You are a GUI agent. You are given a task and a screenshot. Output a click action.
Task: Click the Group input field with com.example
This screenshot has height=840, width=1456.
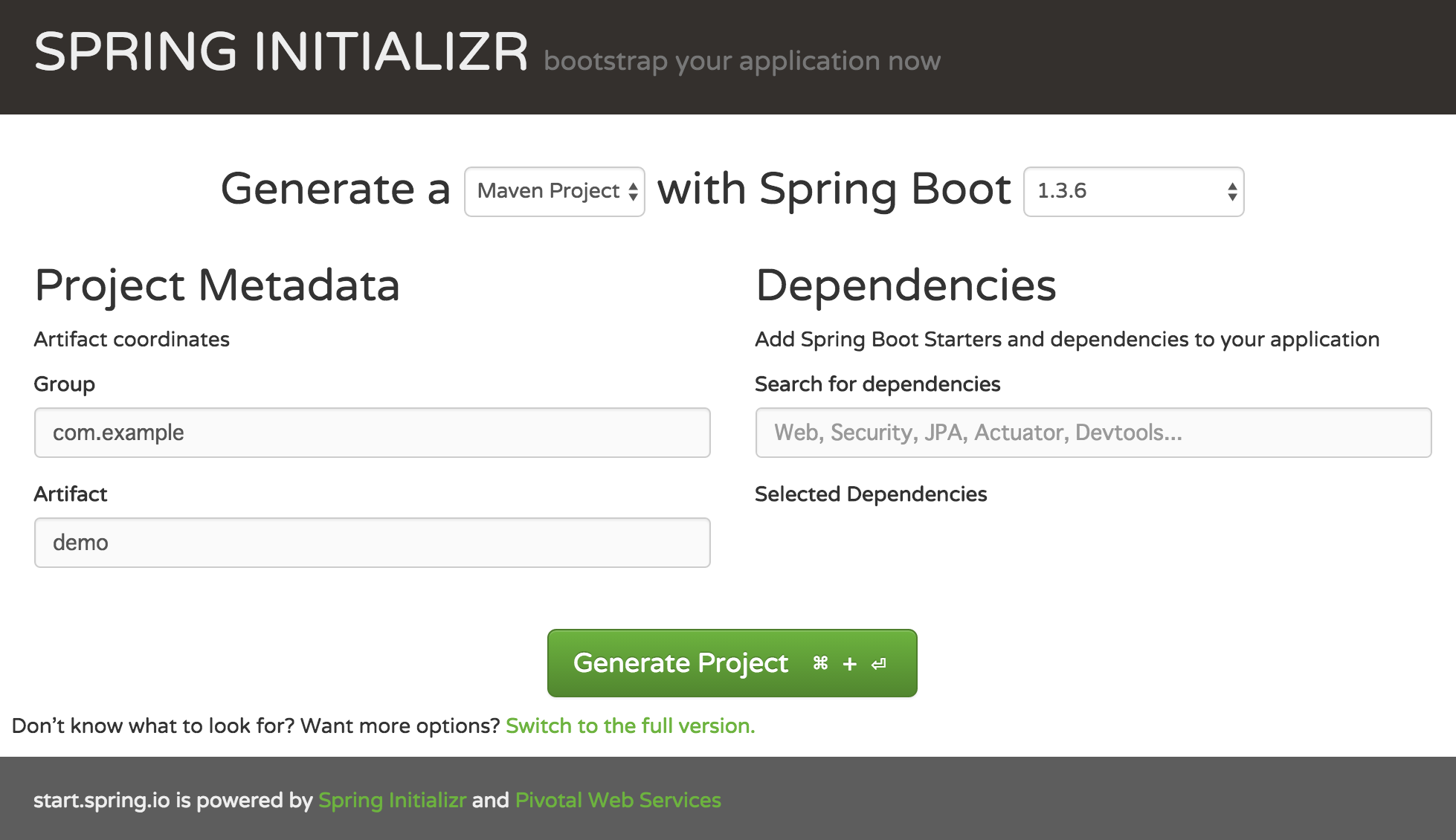click(372, 433)
